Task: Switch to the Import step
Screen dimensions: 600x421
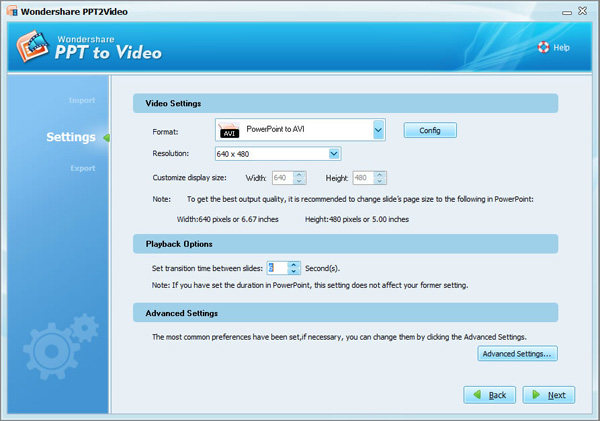Action: (x=82, y=101)
